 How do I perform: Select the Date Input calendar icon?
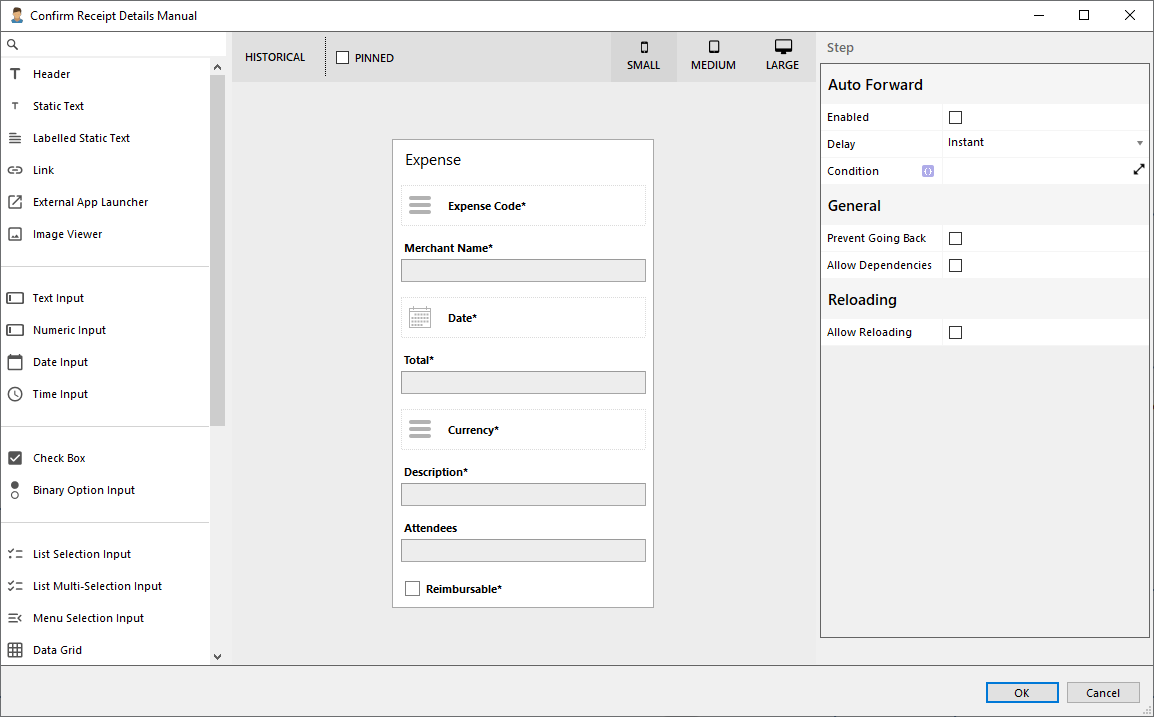click(x=15, y=362)
